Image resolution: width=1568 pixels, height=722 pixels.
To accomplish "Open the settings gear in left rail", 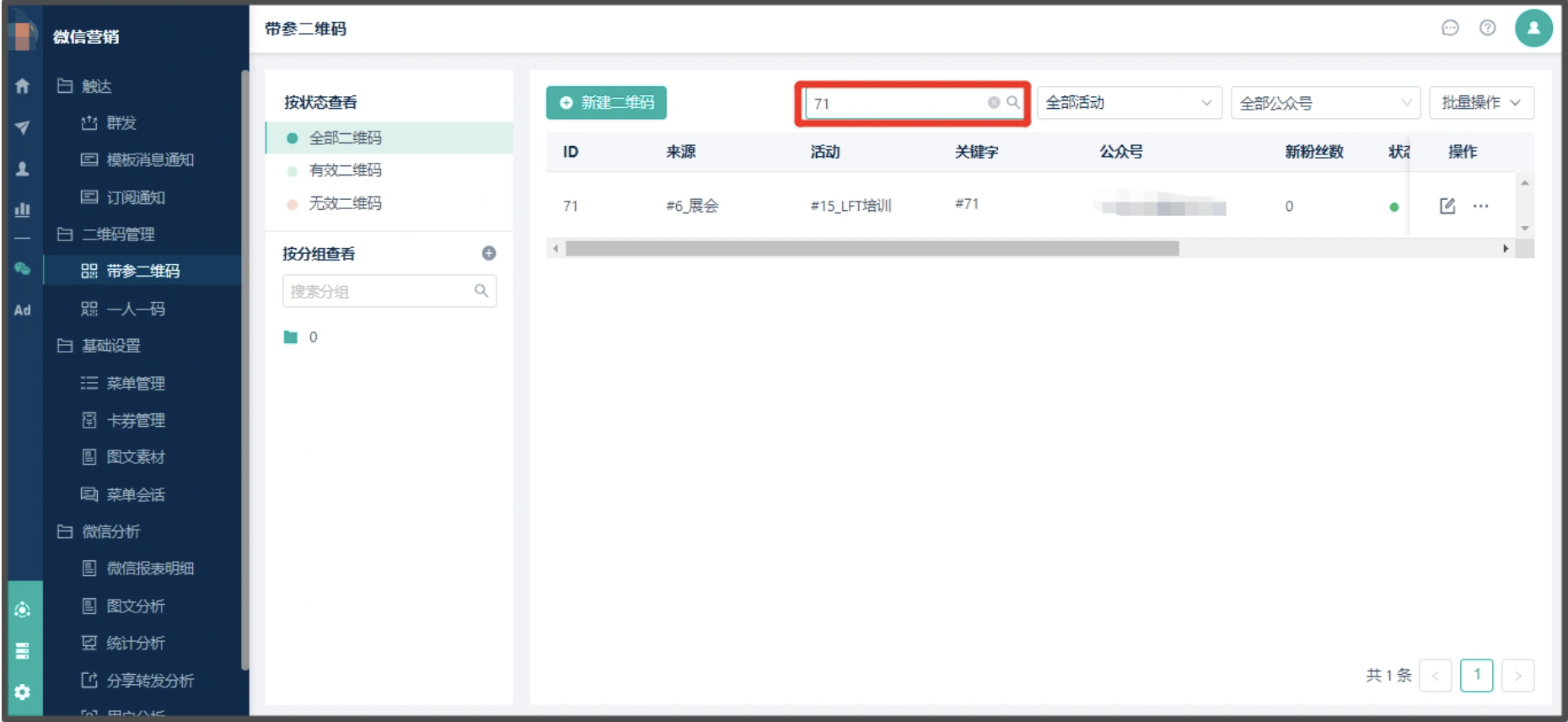I will click(23, 692).
